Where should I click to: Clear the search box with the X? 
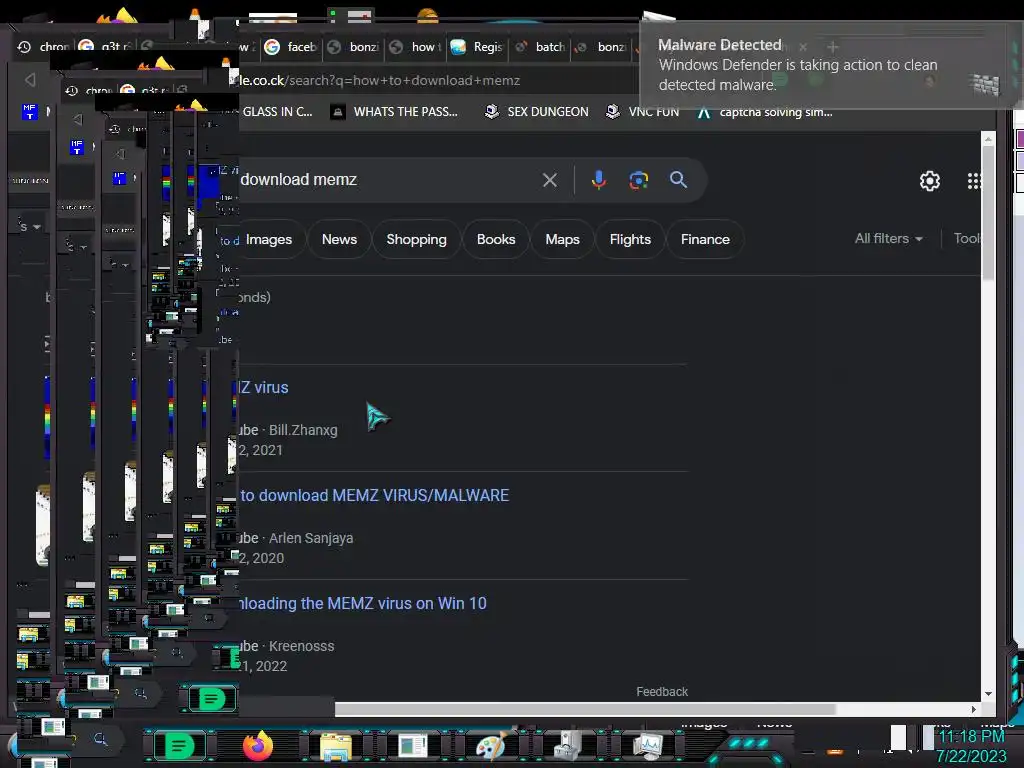click(x=550, y=180)
